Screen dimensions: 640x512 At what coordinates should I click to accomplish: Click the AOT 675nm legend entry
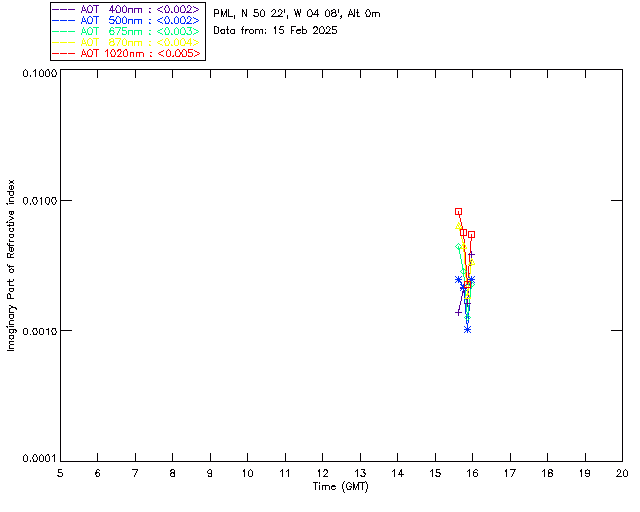pyautogui.click(x=126, y=31)
